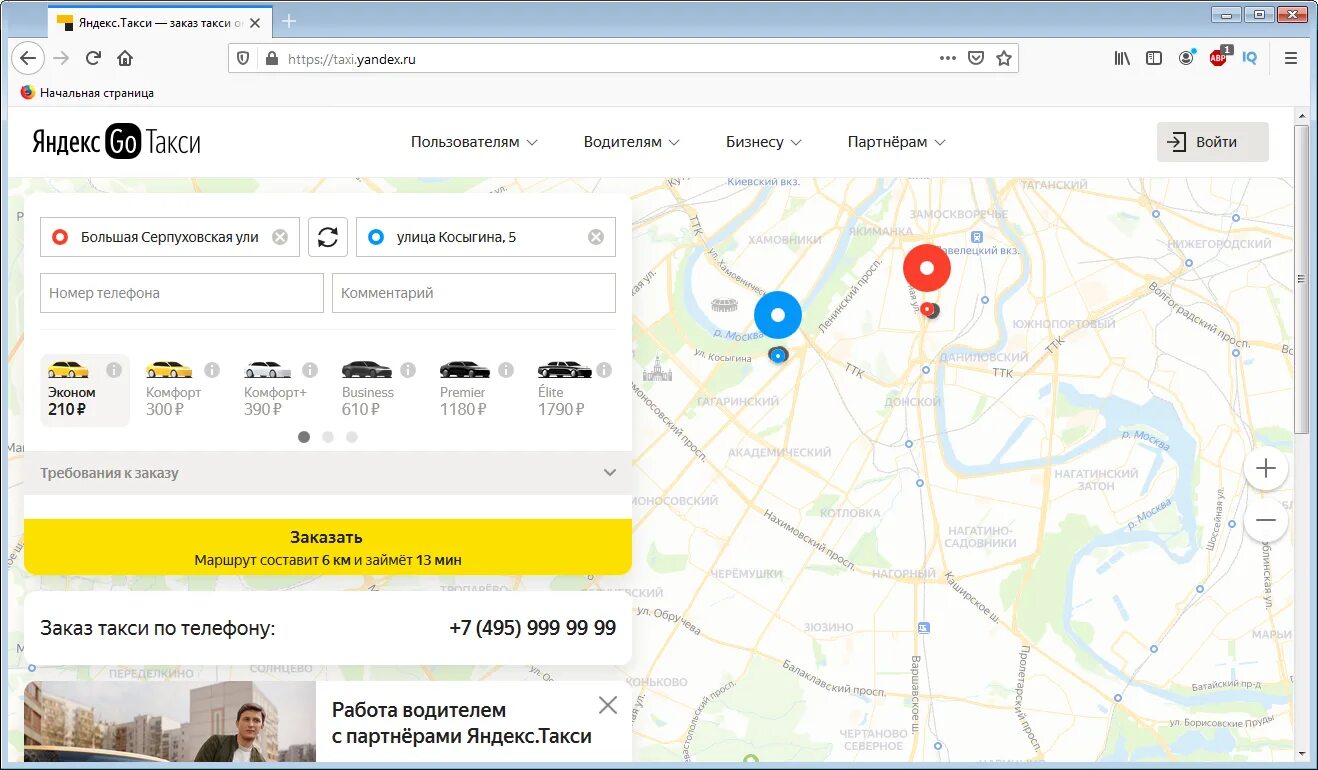Show info for Комфорт tariff
Viewport: 1318px width, 770px height.
pos(212,370)
